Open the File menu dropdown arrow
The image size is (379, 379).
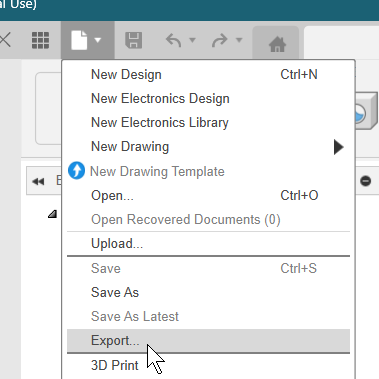pyautogui.click(x=98, y=40)
